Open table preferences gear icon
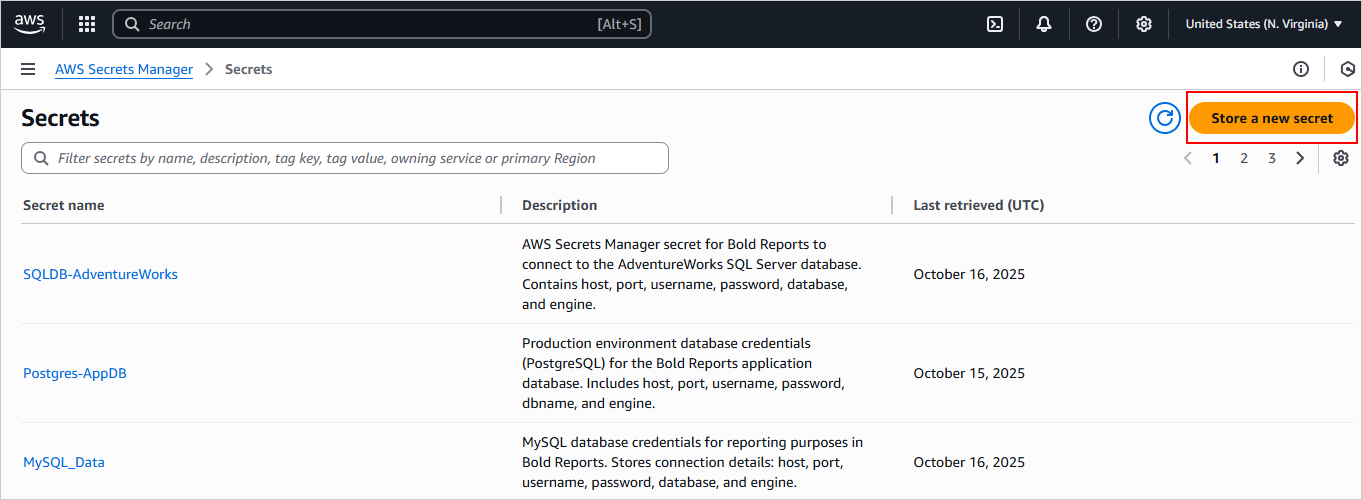Viewport: 1362px width, 500px height. coord(1341,158)
